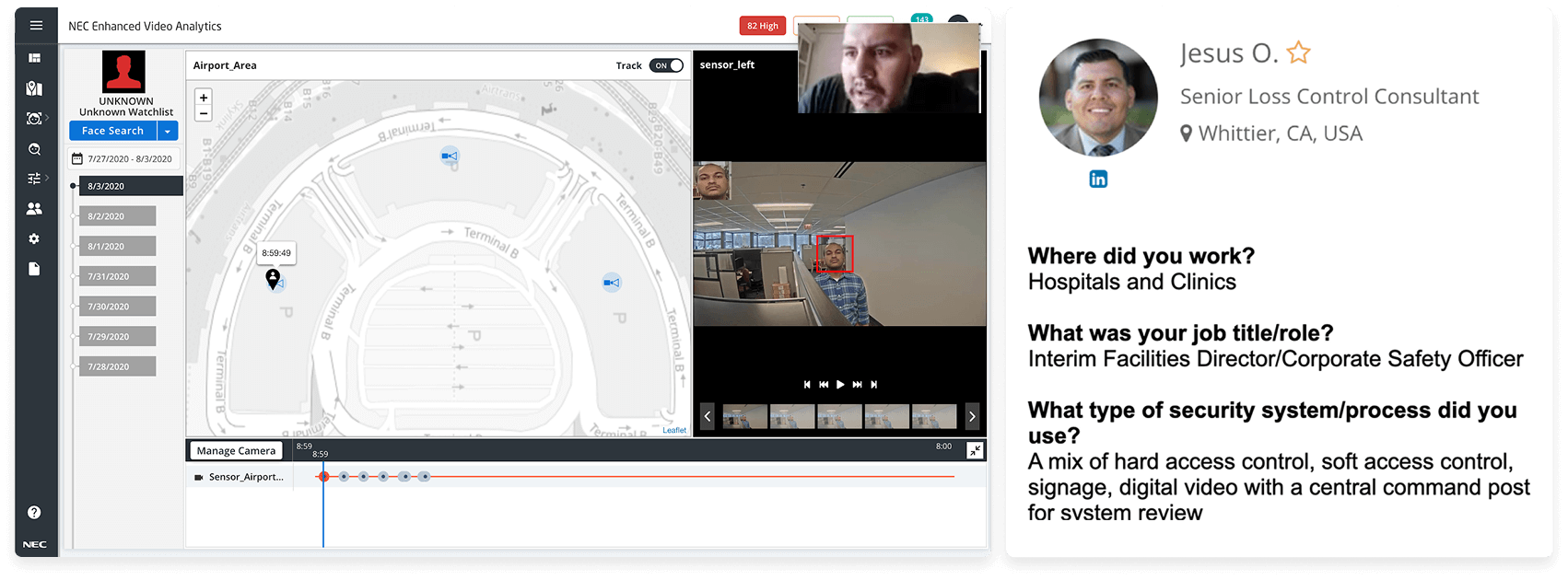Click Jesus O.'s profile photo

(x=1098, y=98)
